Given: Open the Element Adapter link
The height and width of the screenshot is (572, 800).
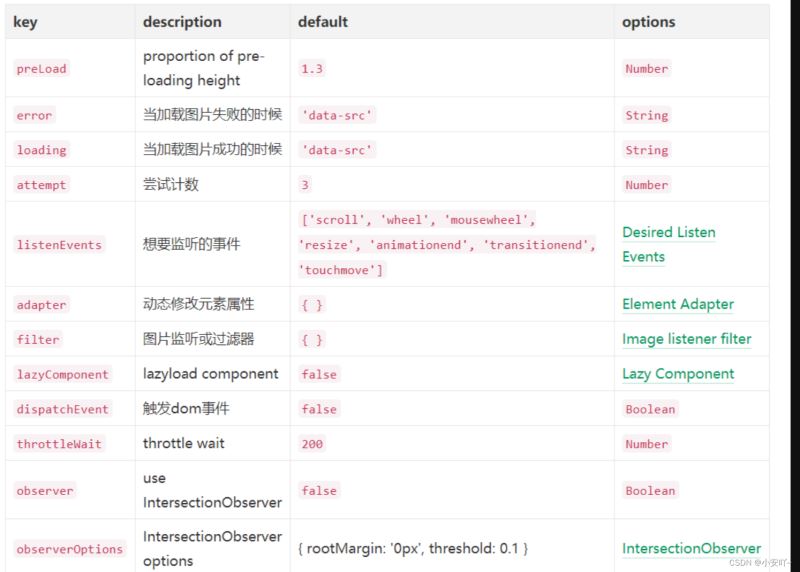Looking at the screenshot, I should [x=678, y=304].
